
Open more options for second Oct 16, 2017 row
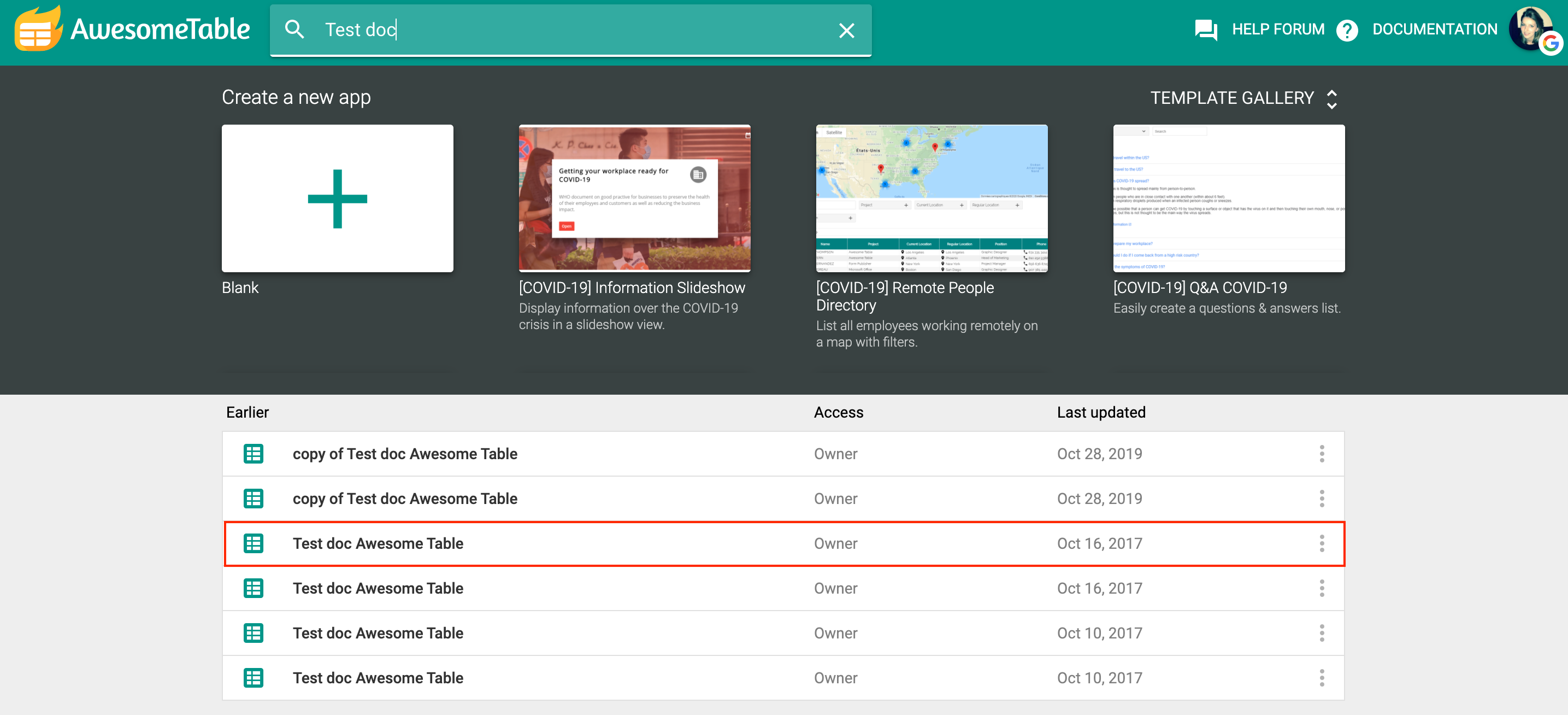tap(1322, 588)
